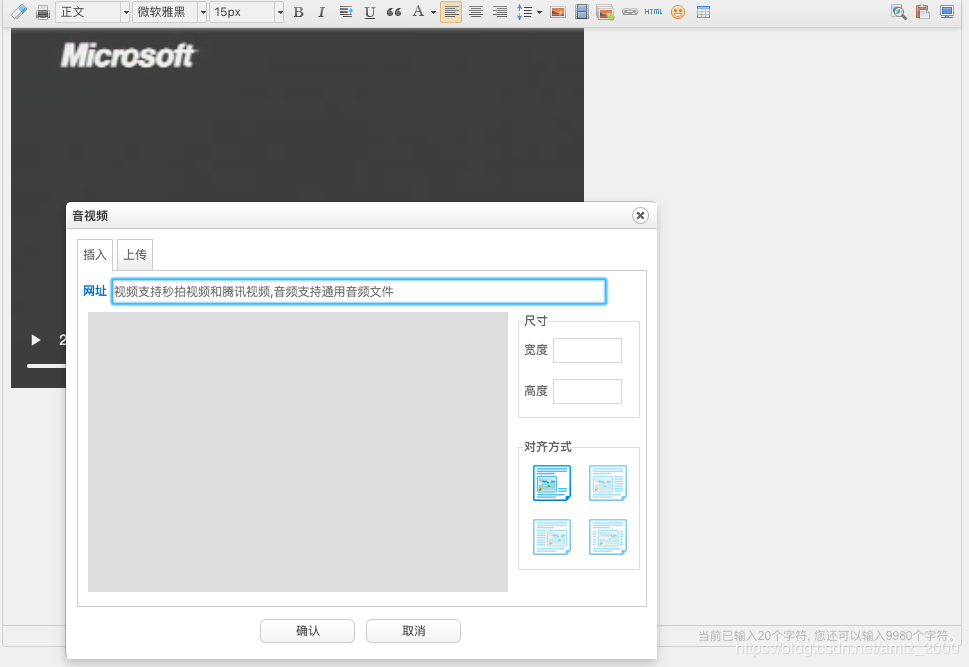Click the paste clipboard icon
Viewport: 969px width, 667px height.
point(923,12)
